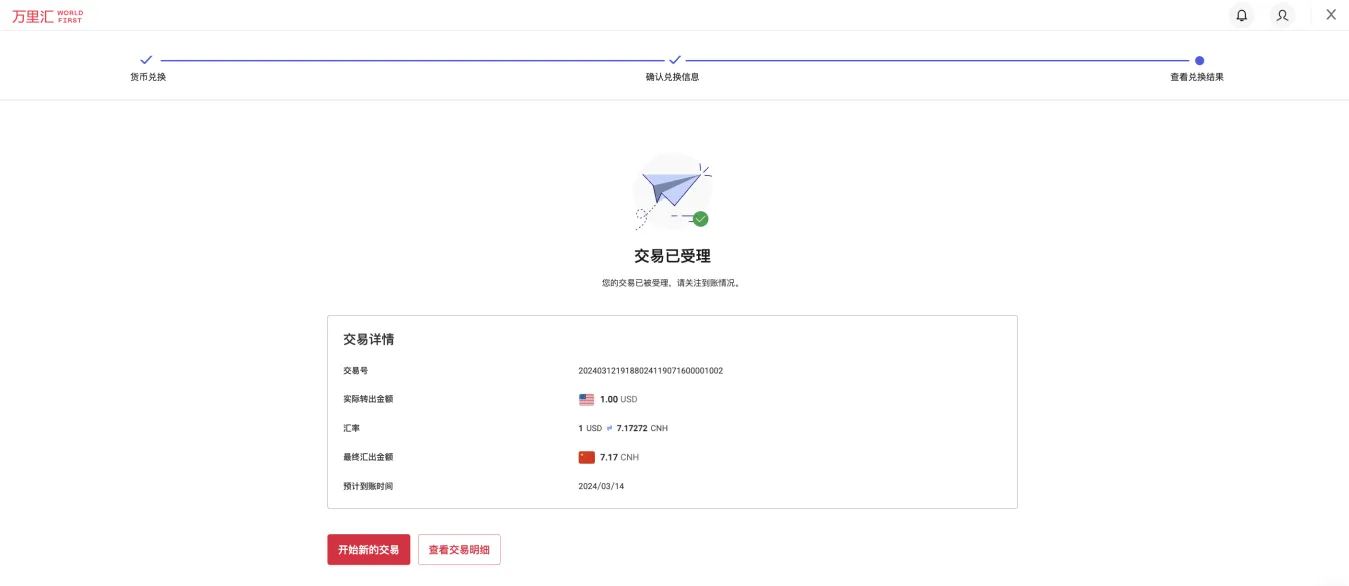This screenshot has height=586, width=1349.
Task: Close the exchange page with X
Action: [x=1331, y=15]
